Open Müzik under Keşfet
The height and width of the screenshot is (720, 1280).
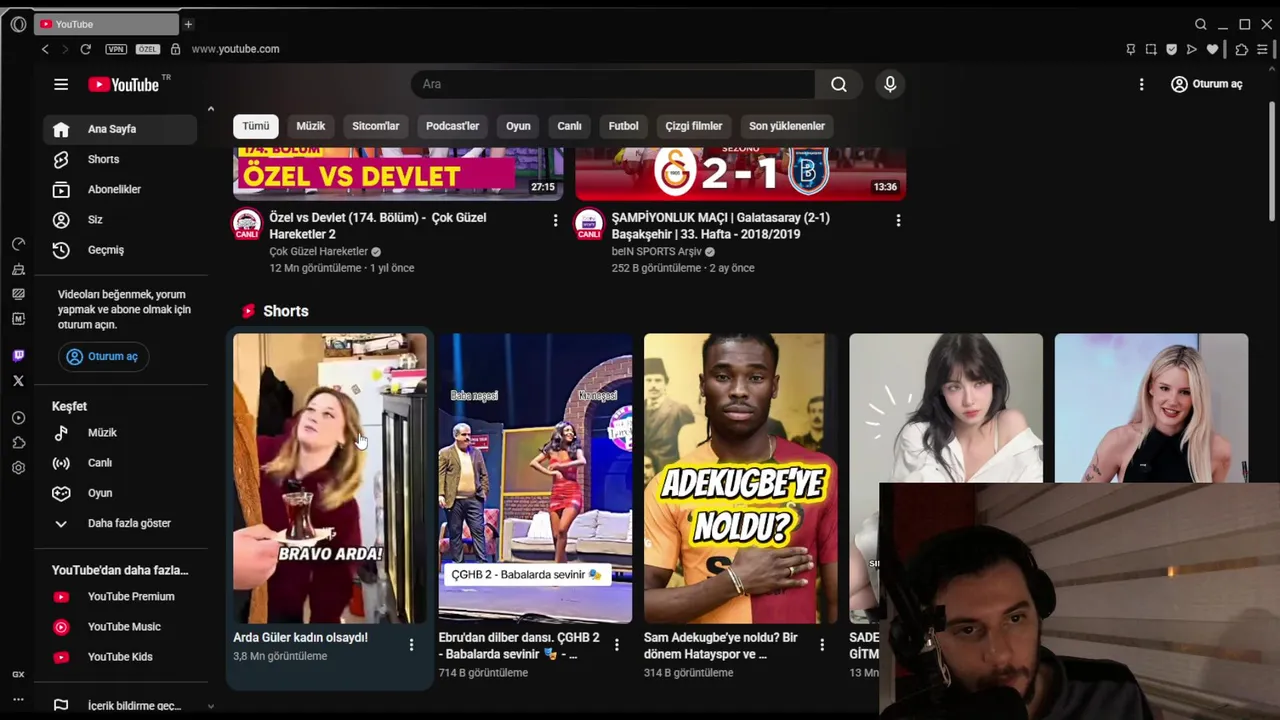tap(120, 433)
